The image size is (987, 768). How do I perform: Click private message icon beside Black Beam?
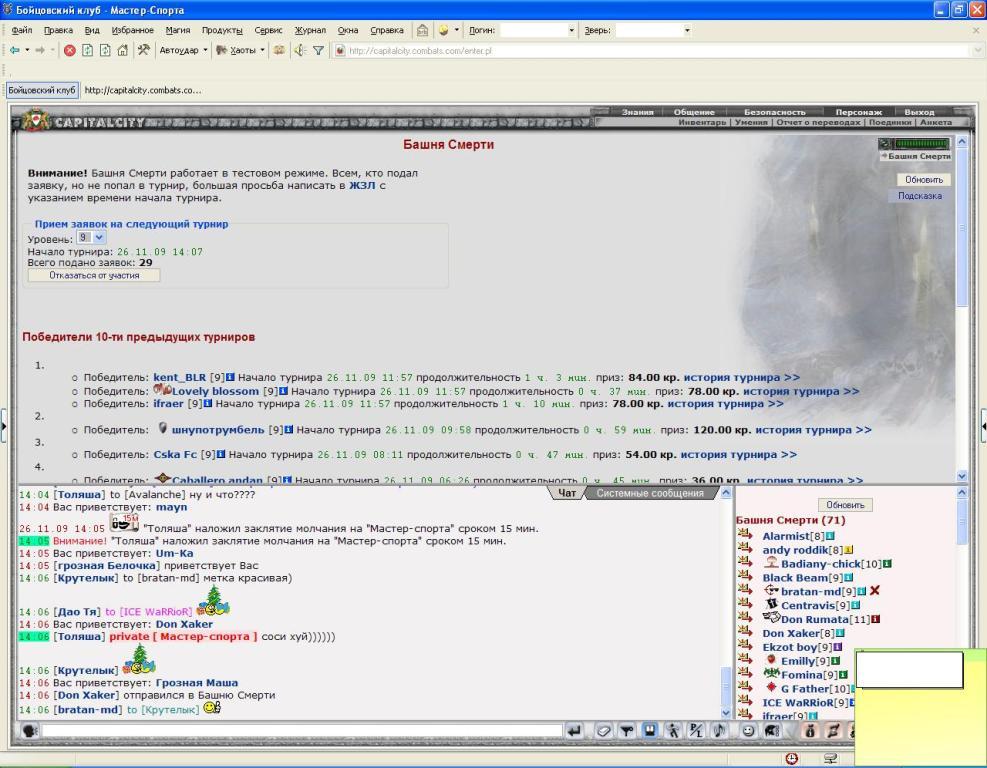point(745,575)
